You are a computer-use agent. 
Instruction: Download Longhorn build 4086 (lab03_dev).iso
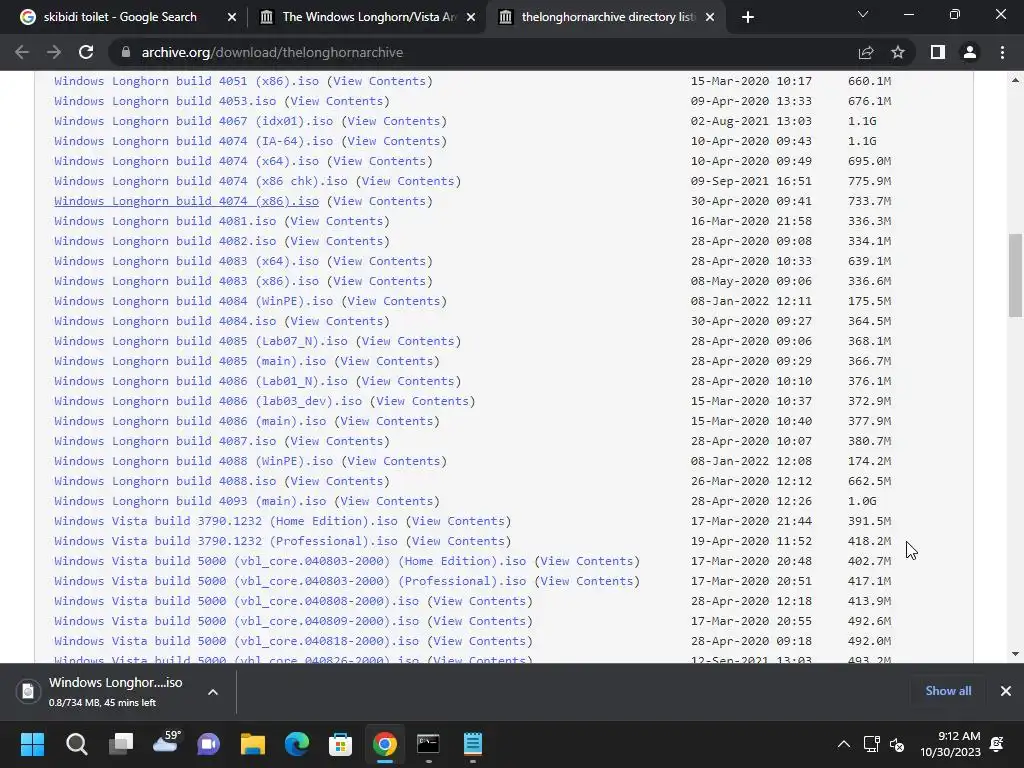[x=208, y=401]
